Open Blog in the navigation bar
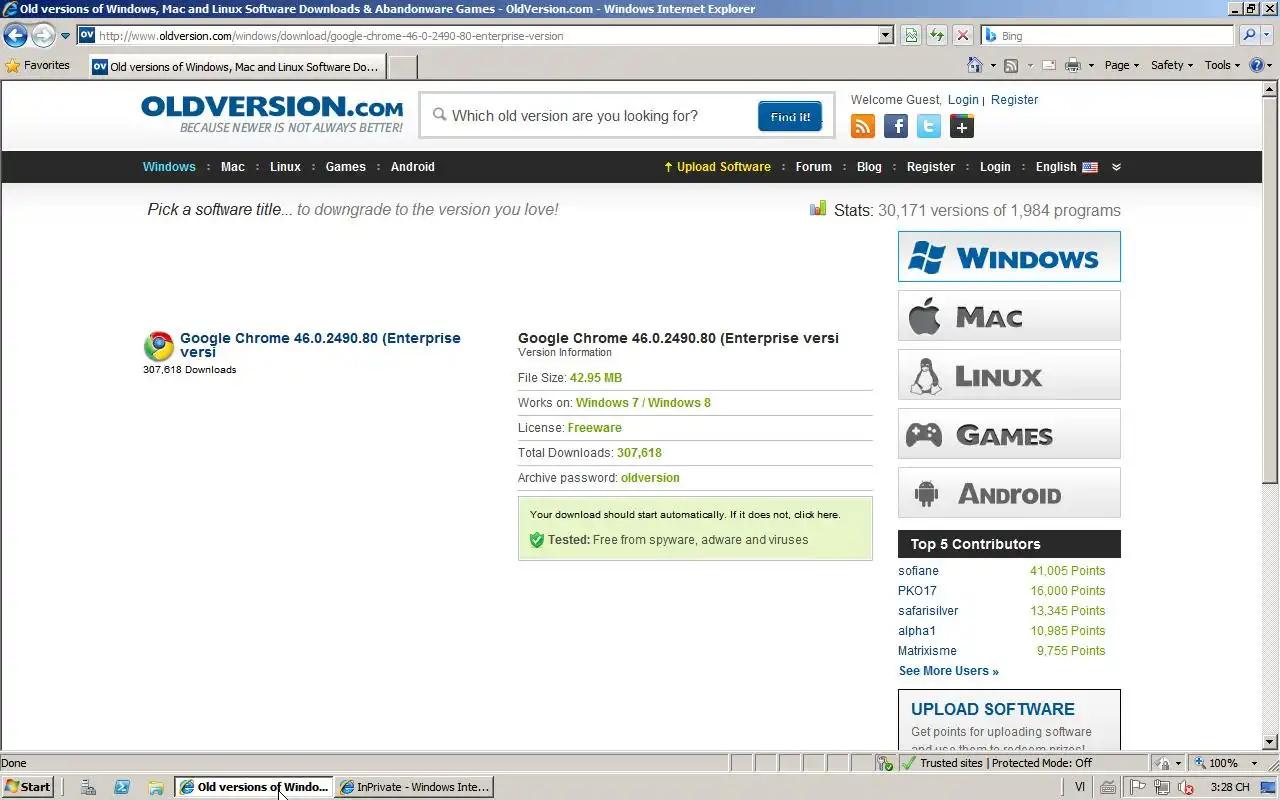This screenshot has width=1280, height=800. 869,167
